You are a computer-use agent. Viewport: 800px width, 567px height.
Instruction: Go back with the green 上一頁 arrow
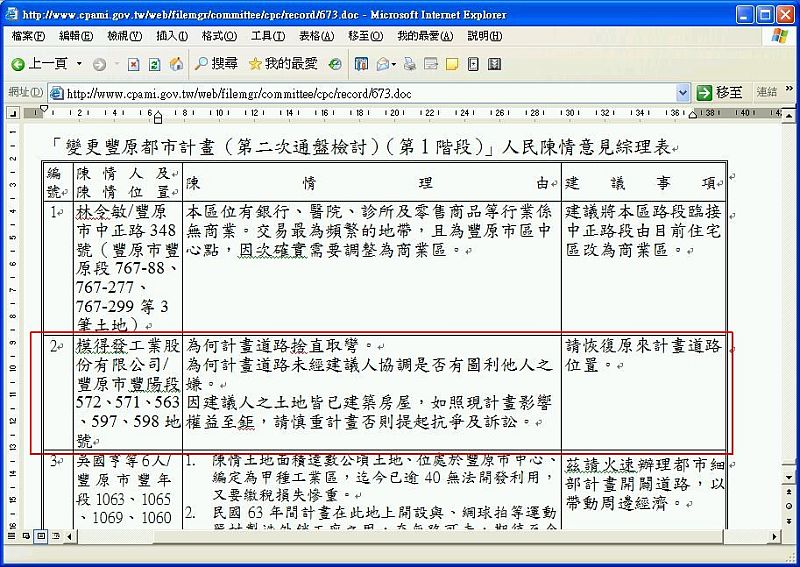tap(40, 64)
